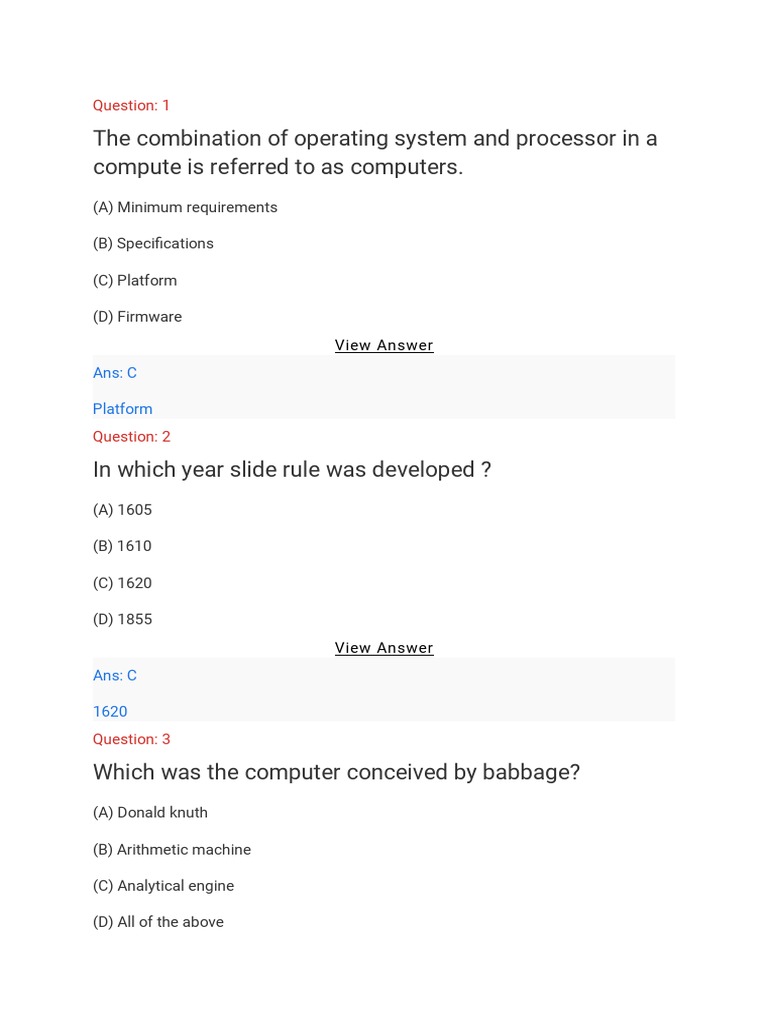Click View Answer for the slide rule question
768x1024 pixels.
point(384,648)
